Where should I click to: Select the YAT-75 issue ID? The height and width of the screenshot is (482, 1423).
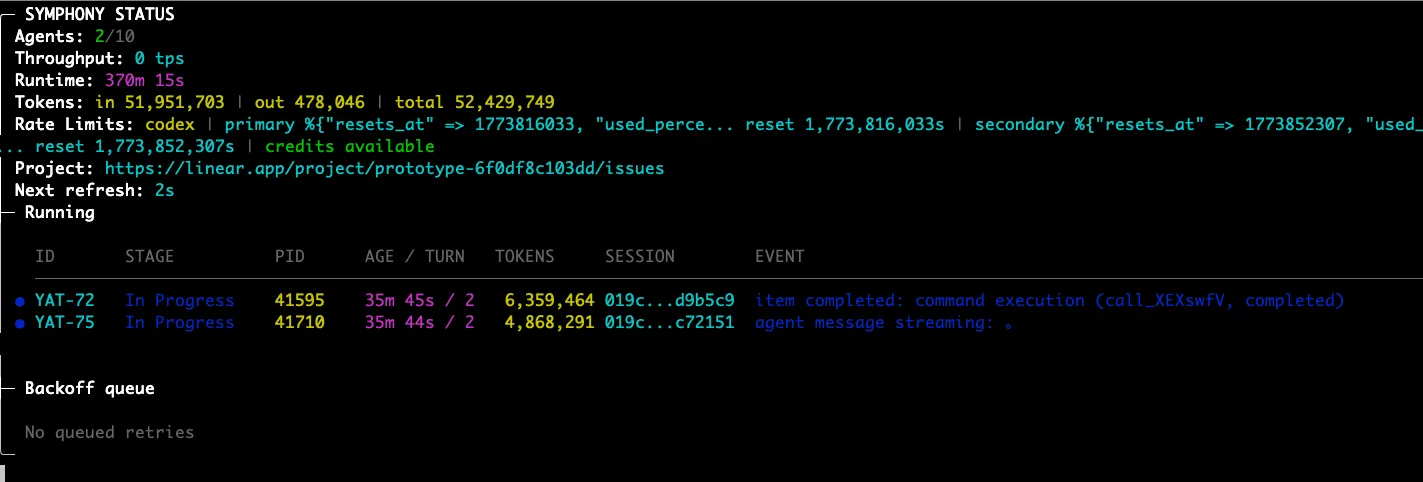64,322
